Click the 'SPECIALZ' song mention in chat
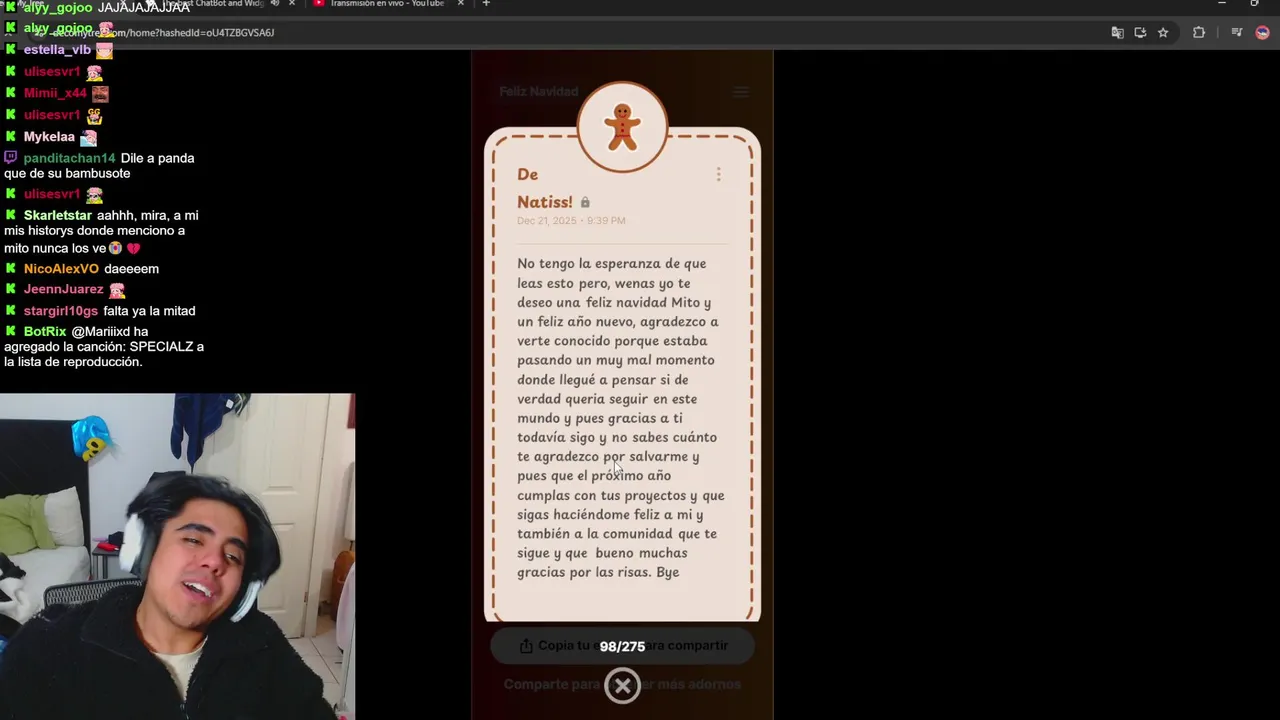Image resolution: width=1280 pixels, height=720 pixels. pyautogui.click(x=161, y=347)
